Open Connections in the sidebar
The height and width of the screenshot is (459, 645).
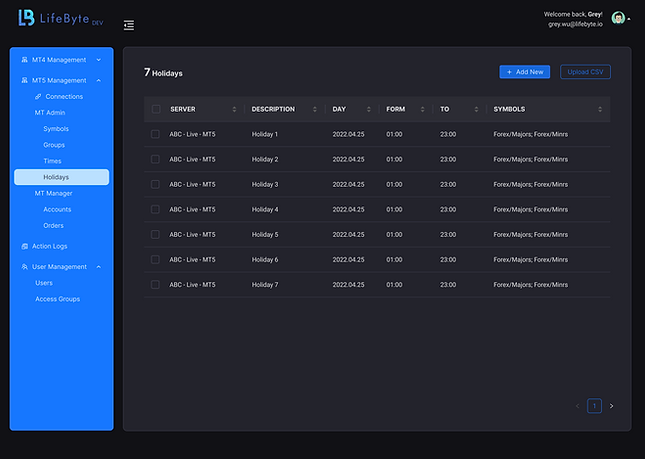(64, 97)
